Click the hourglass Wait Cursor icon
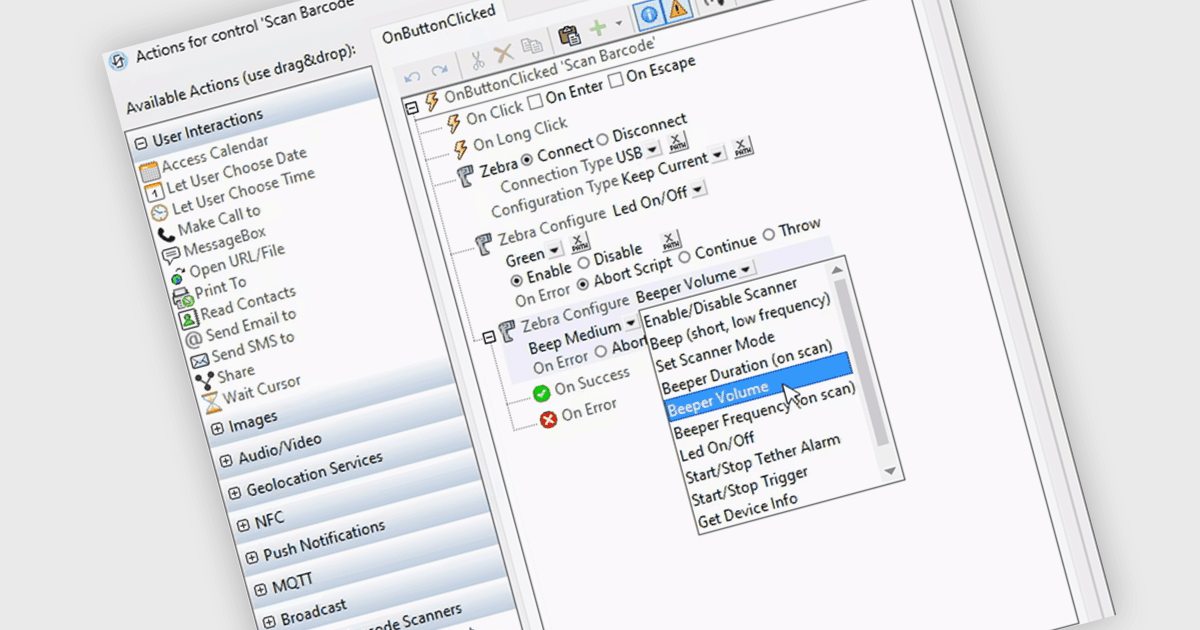This screenshot has width=1200, height=630. pyautogui.click(x=210, y=402)
